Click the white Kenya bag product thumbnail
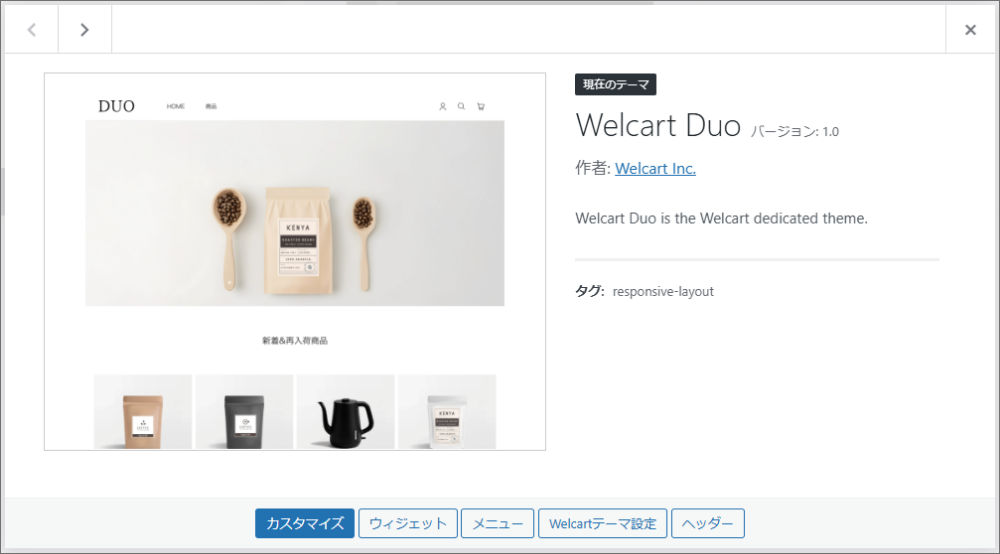This screenshot has width=1000, height=554. coord(447,412)
